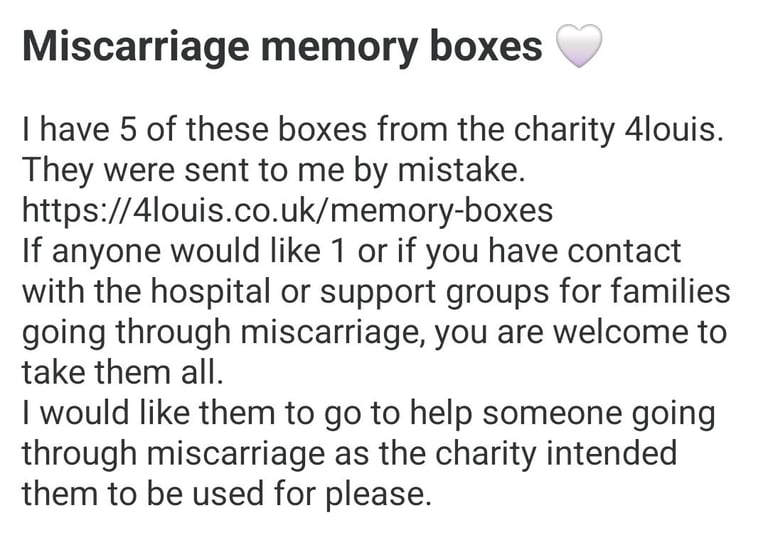
Task: Open the 4louis.co.uk/memory-boxes link
Action: click(288, 211)
